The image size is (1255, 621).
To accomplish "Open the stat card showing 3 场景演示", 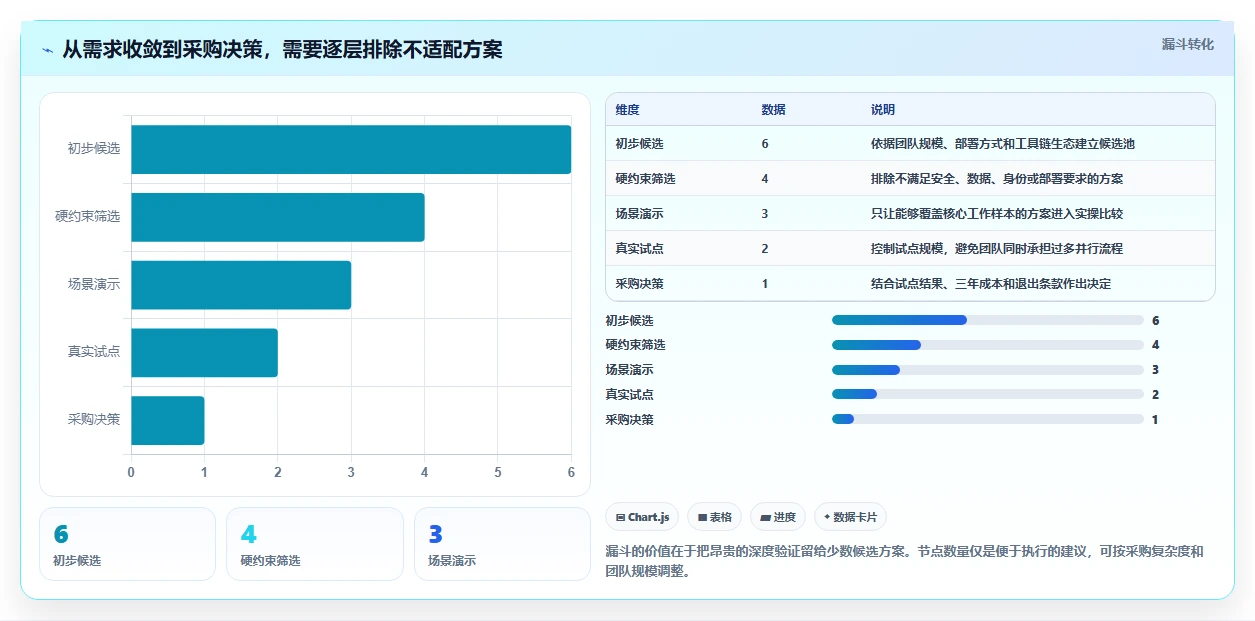I will pyautogui.click(x=502, y=544).
